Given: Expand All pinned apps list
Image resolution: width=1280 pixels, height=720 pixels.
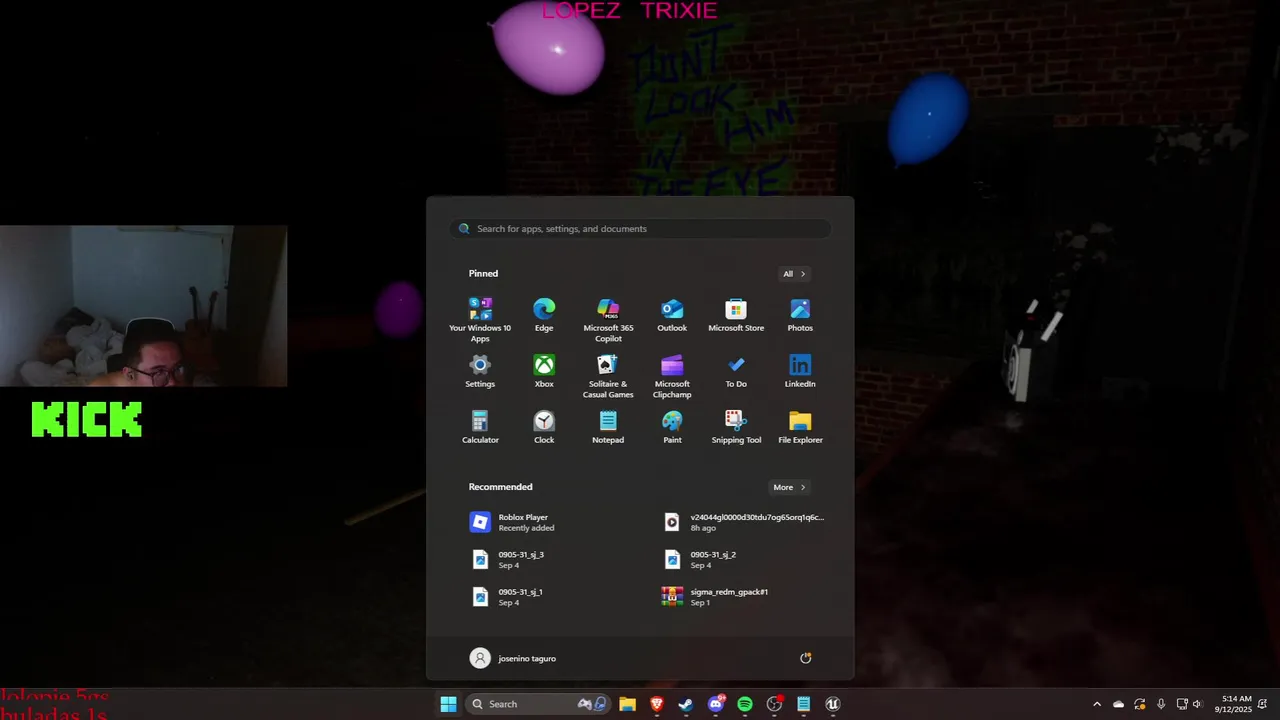Looking at the screenshot, I should click(795, 274).
